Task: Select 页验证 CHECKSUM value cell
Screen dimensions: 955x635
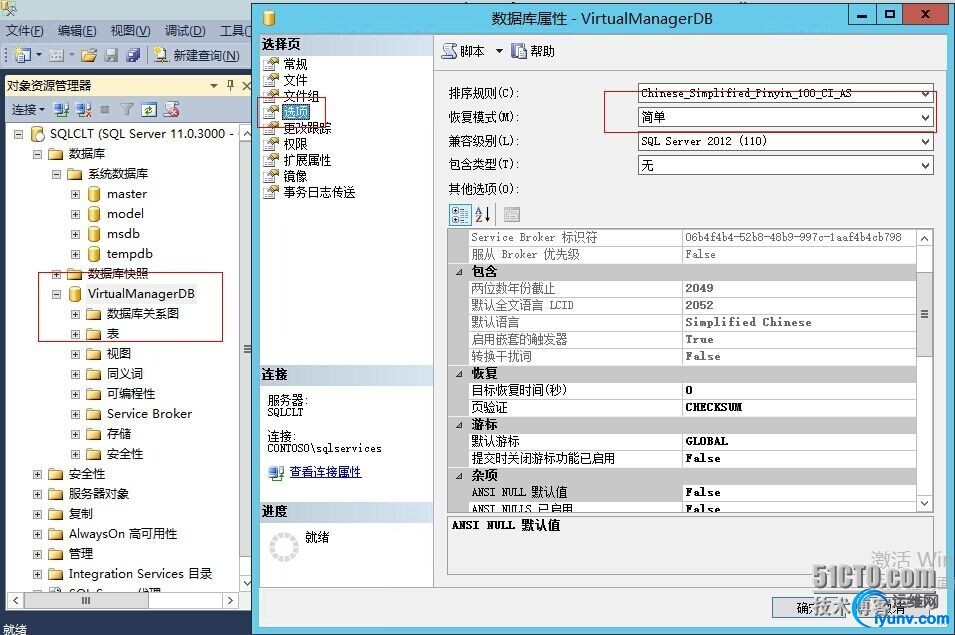Action: pyautogui.click(x=799, y=407)
